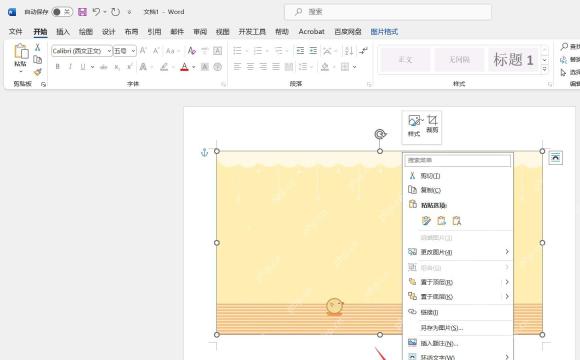Screen dimensions: 580x360
Task: Toggle the AutoSave switch
Action: (61, 12)
